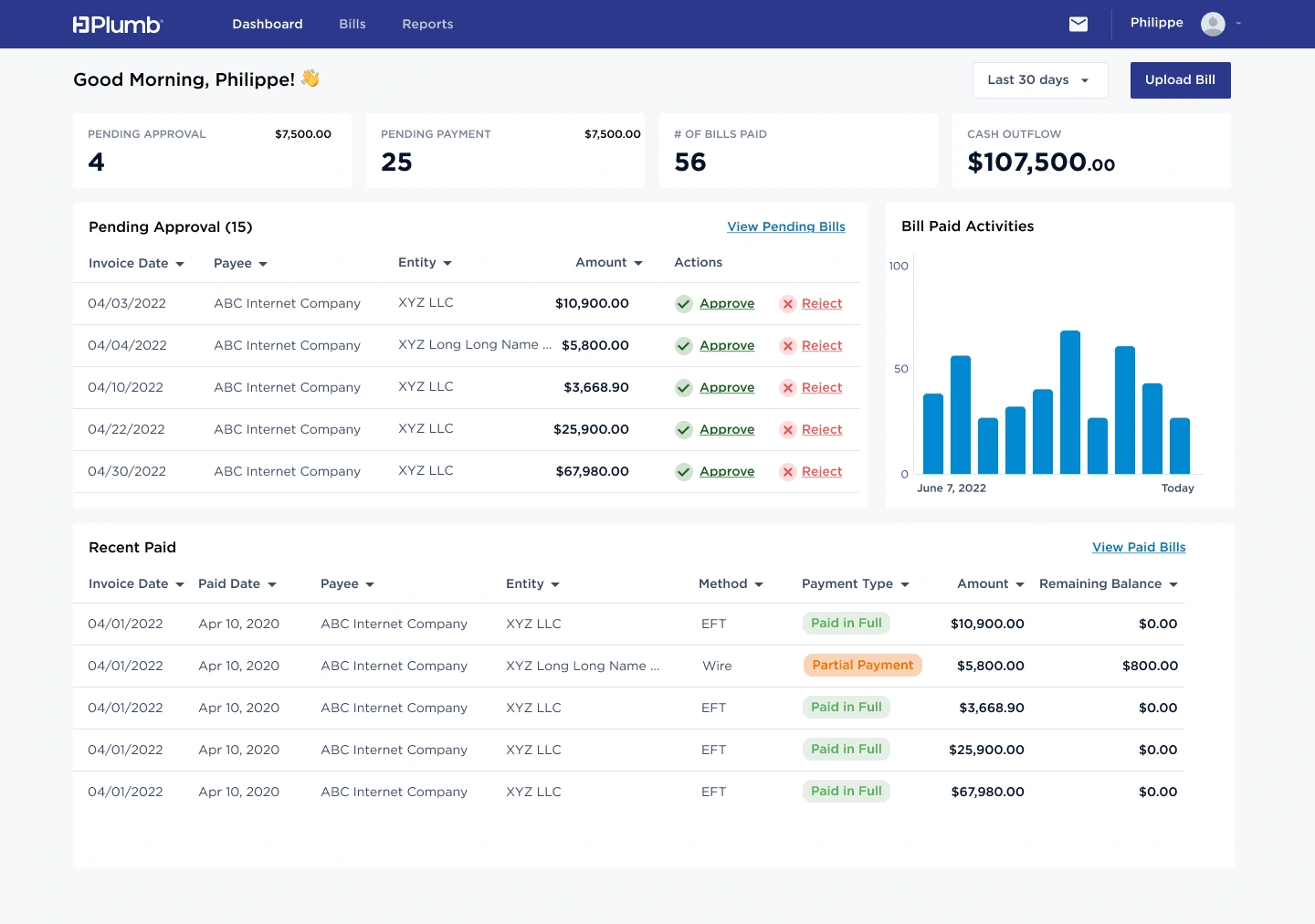Click the June 7, 2022 chart axis label

point(952,488)
